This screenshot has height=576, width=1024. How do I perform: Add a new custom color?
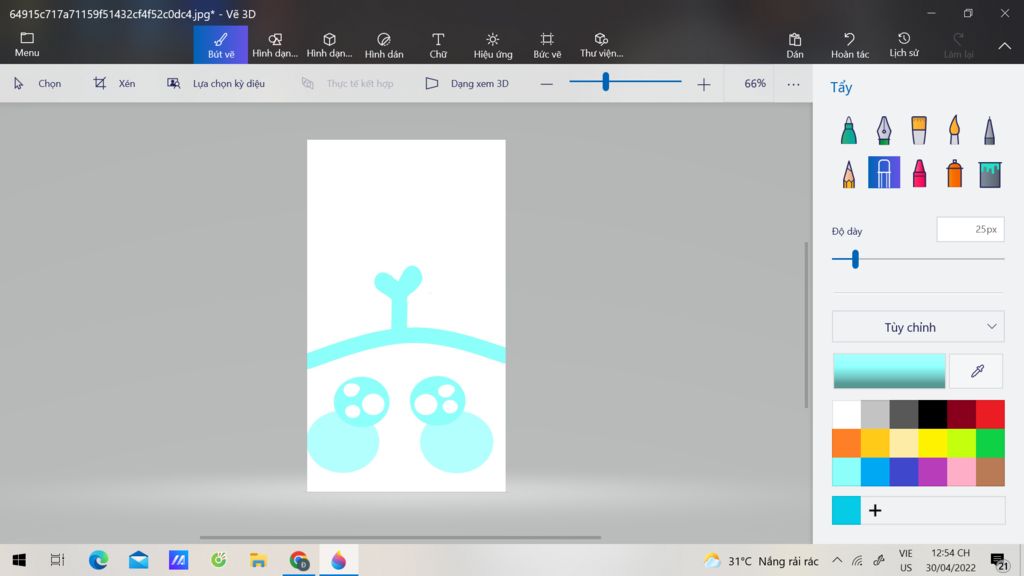click(x=875, y=510)
